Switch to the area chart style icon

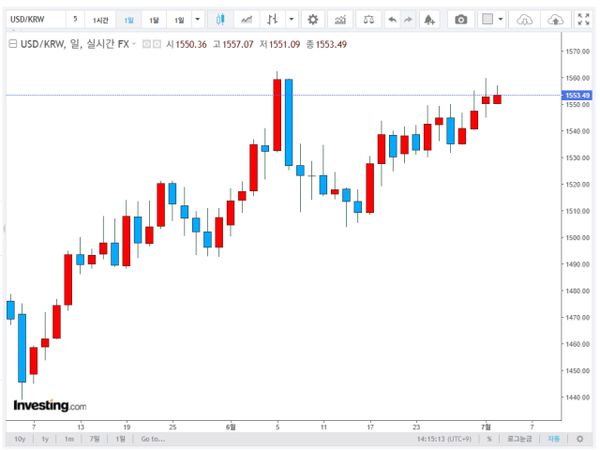pyautogui.click(x=246, y=19)
